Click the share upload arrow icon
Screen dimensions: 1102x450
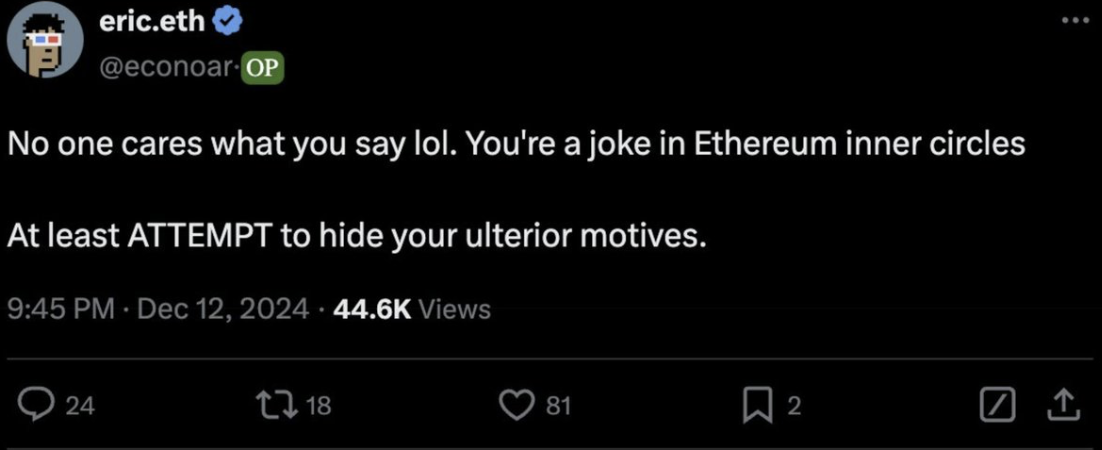[x=1063, y=404]
